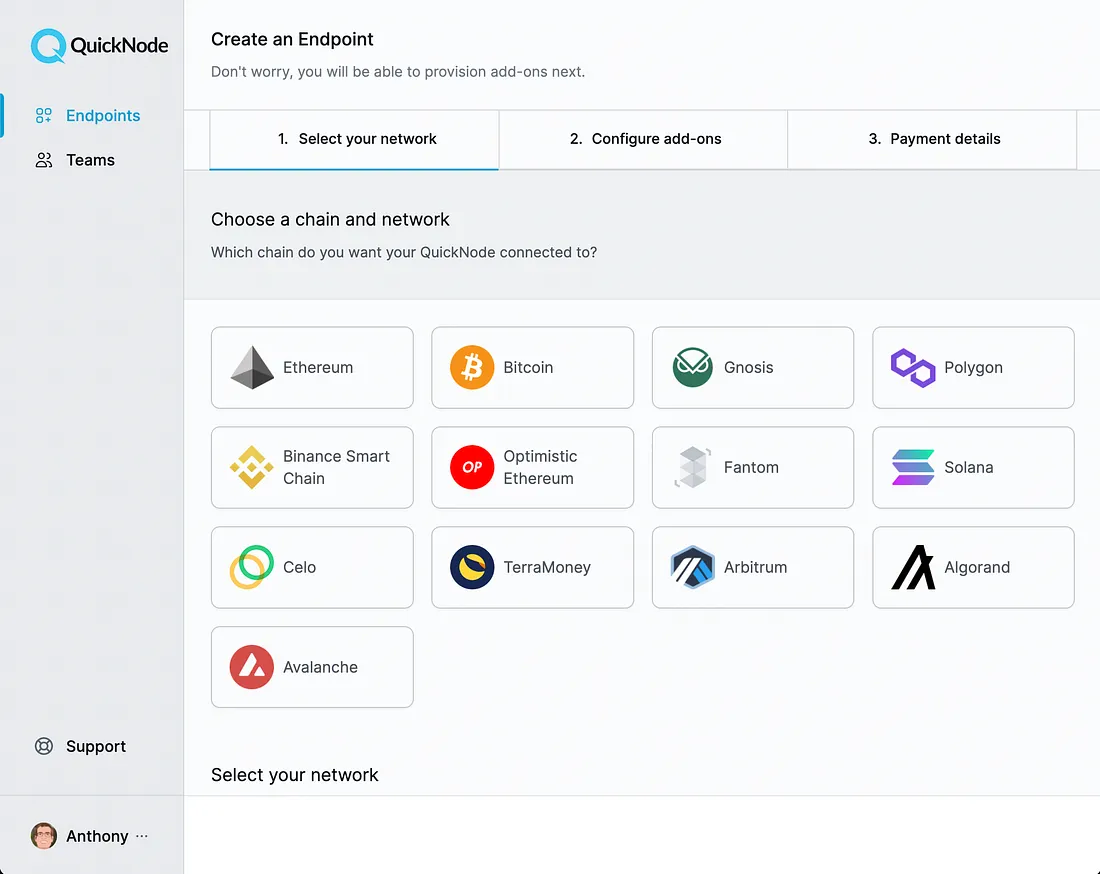The width and height of the screenshot is (1100, 874).
Task: Navigate to Teams in sidebar
Action: [x=90, y=160]
